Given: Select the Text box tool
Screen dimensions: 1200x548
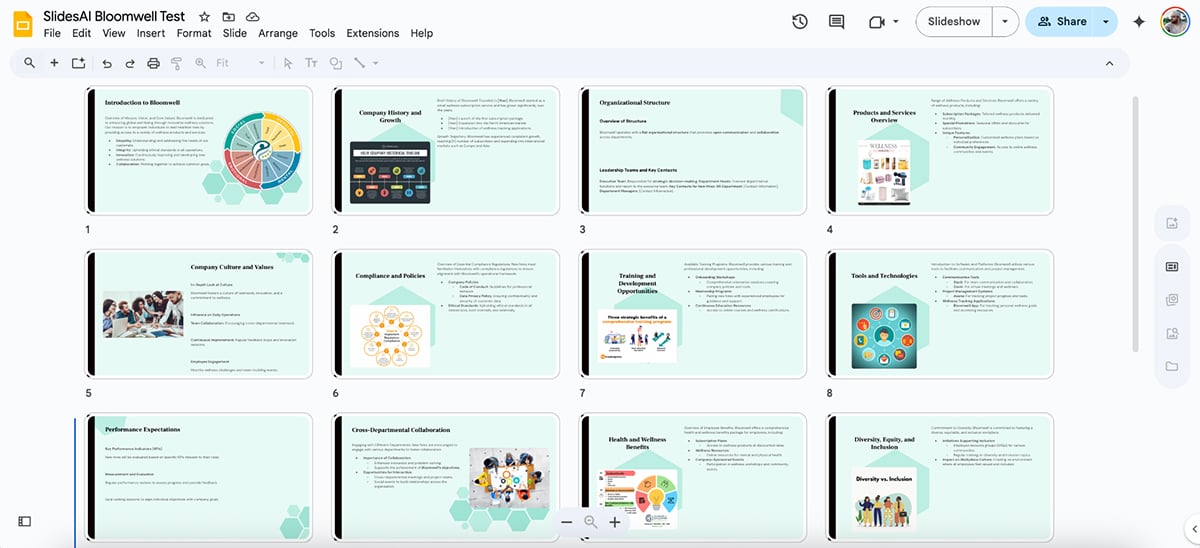Looking at the screenshot, I should click(311, 63).
